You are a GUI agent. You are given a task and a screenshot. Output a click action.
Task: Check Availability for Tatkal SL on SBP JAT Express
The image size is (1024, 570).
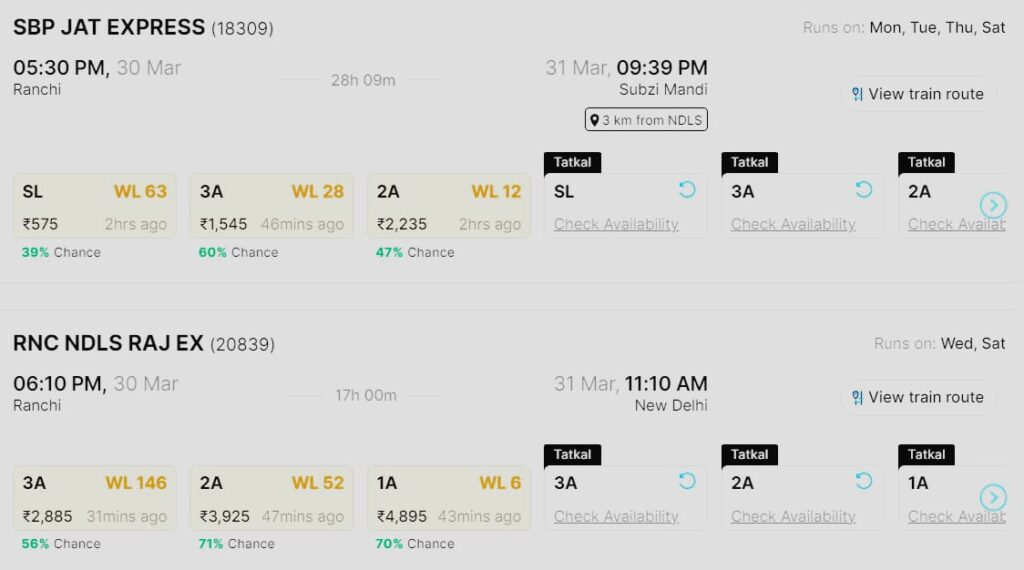pyautogui.click(x=616, y=224)
